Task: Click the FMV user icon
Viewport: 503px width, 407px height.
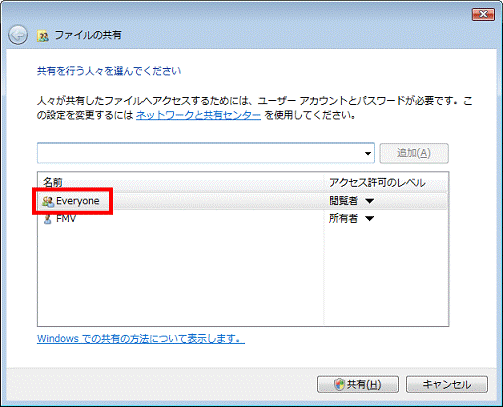Action: pos(48,219)
